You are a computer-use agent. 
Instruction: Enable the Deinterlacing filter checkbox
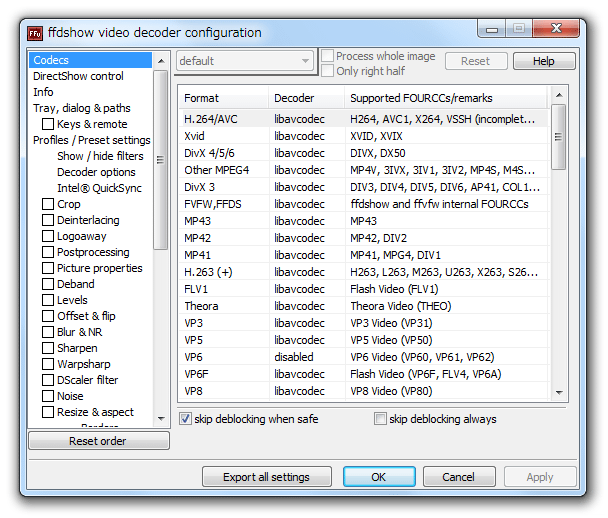point(48,220)
